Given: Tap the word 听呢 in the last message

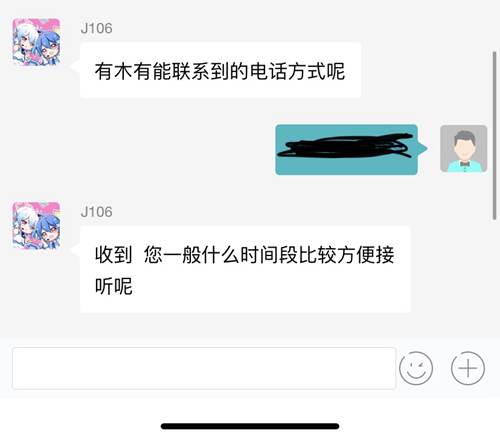Looking at the screenshot, I should coord(114,286).
